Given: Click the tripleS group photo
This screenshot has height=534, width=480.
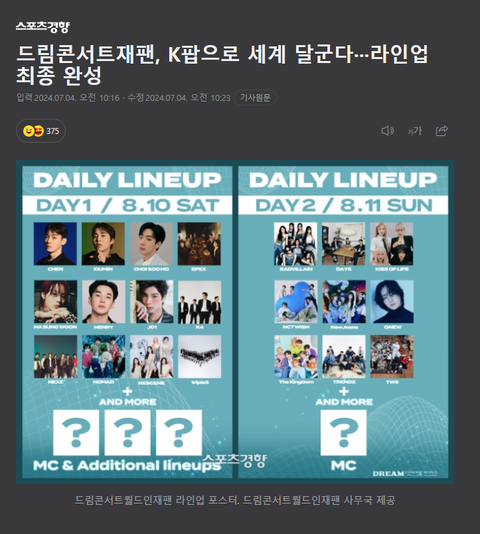Looking at the screenshot, I should click(200, 357).
